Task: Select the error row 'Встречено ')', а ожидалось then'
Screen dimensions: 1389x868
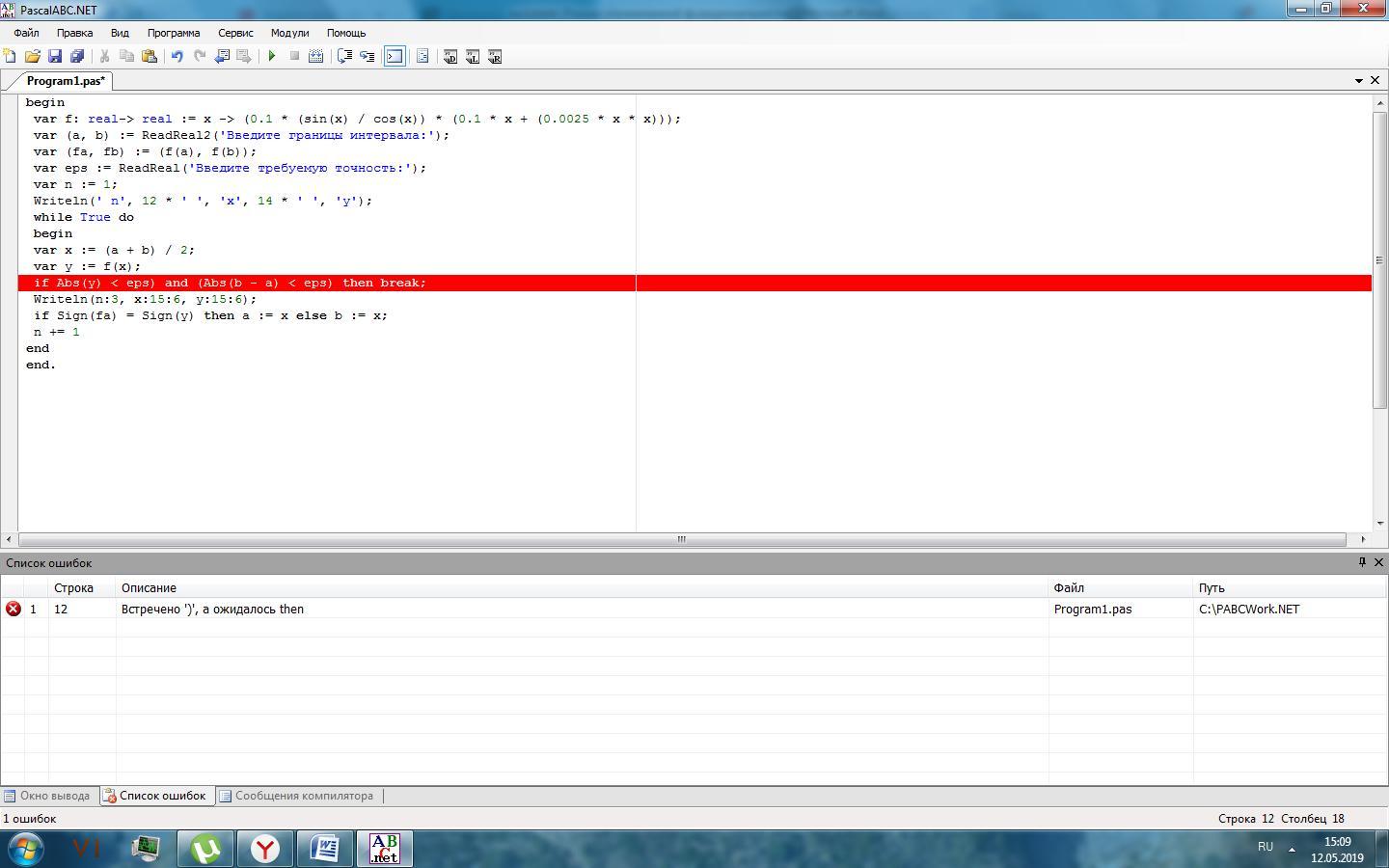Action: coord(694,609)
